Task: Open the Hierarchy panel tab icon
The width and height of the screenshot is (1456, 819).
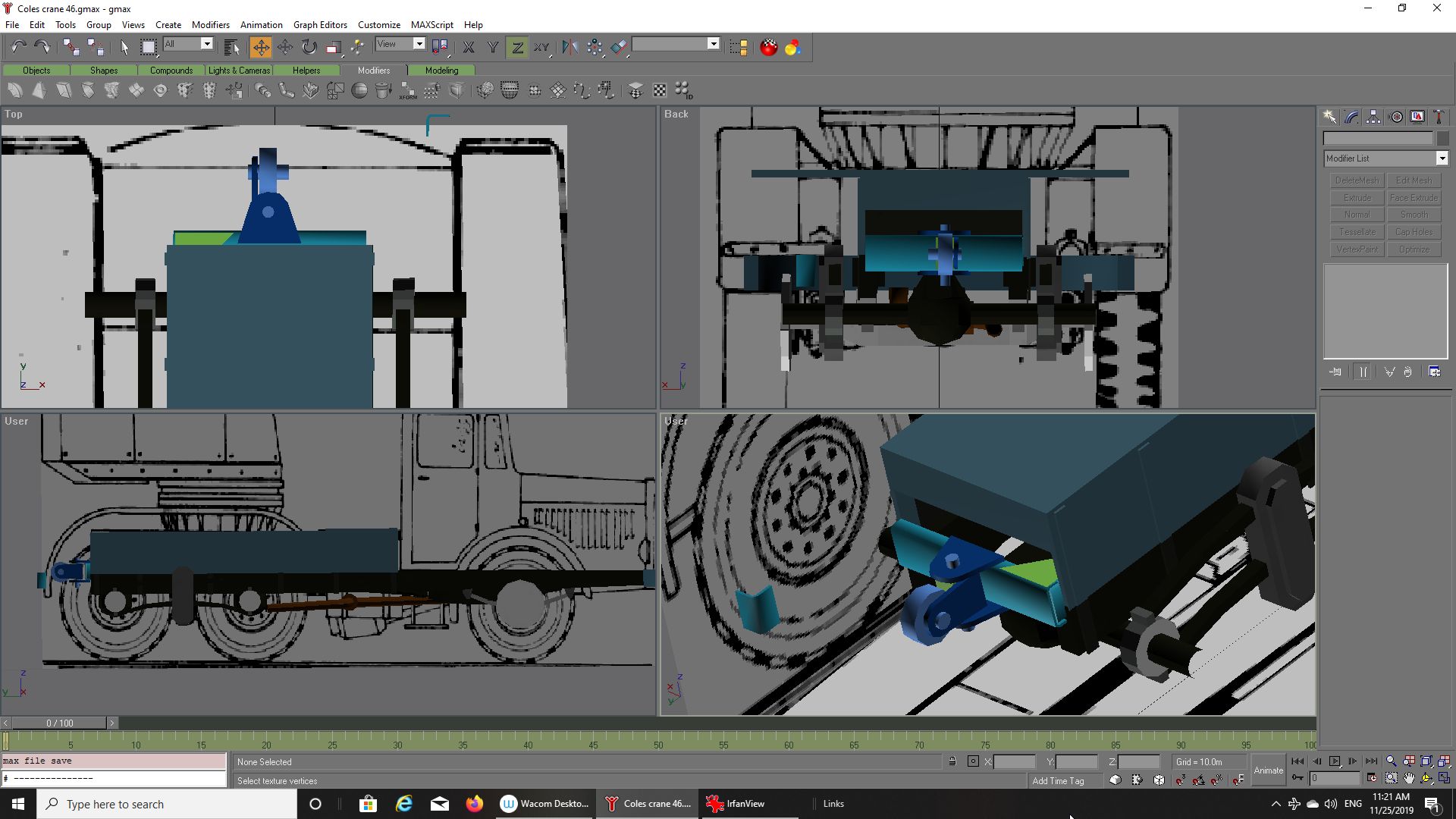Action: point(1373,117)
